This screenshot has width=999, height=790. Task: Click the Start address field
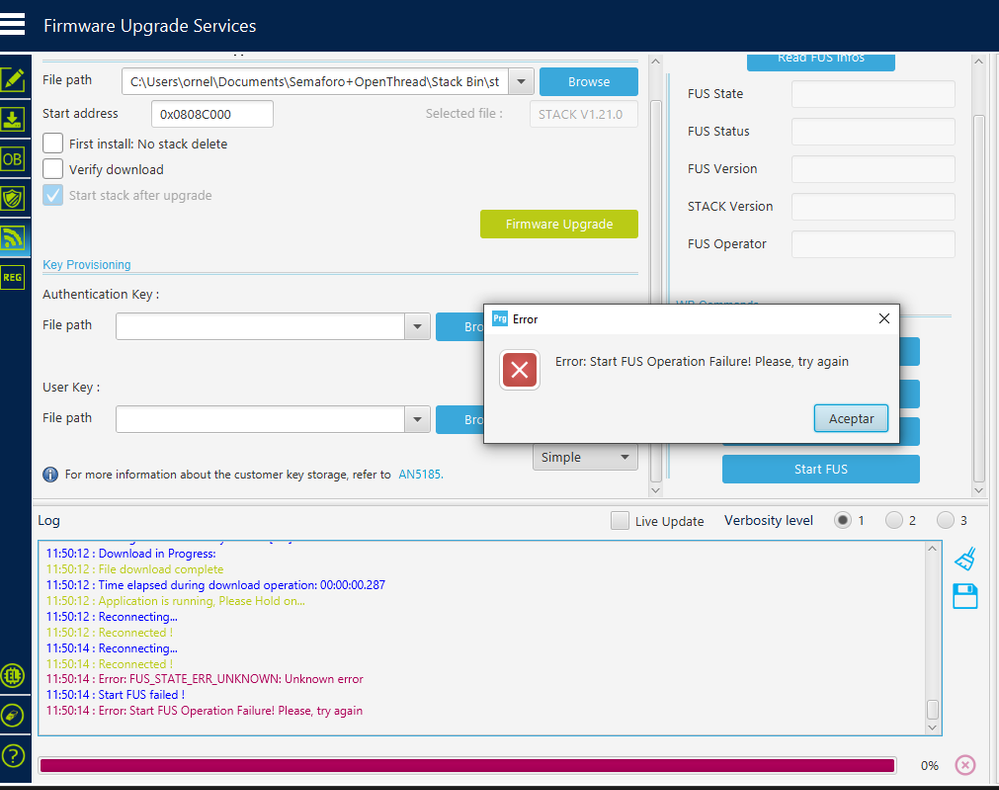212,114
